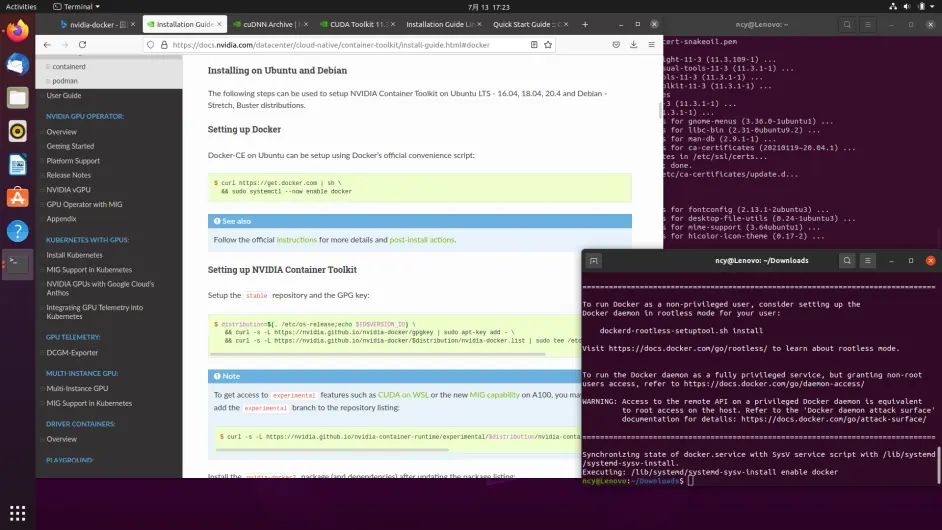The image size is (942, 530).
Task: Toggle reader view in address bar
Action: pos(533,44)
